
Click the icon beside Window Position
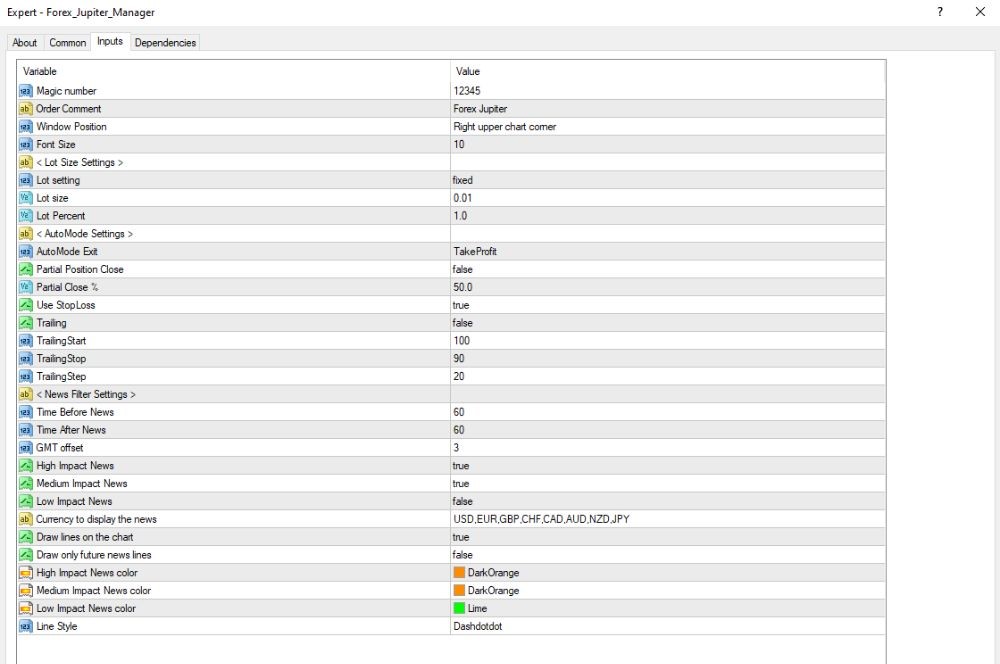click(x=26, y=127)
